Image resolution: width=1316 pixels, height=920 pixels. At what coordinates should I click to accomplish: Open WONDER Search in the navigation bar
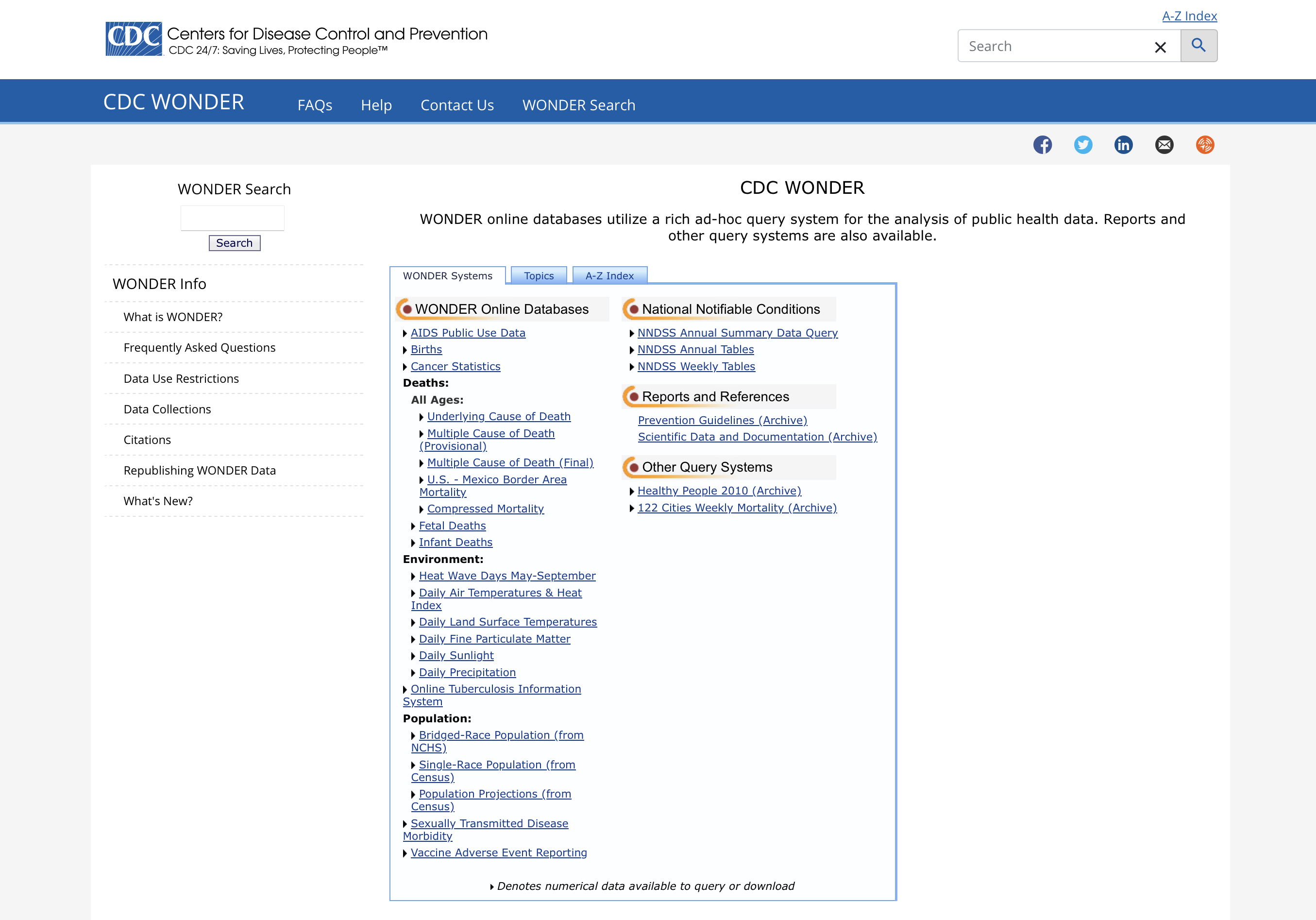579,105
